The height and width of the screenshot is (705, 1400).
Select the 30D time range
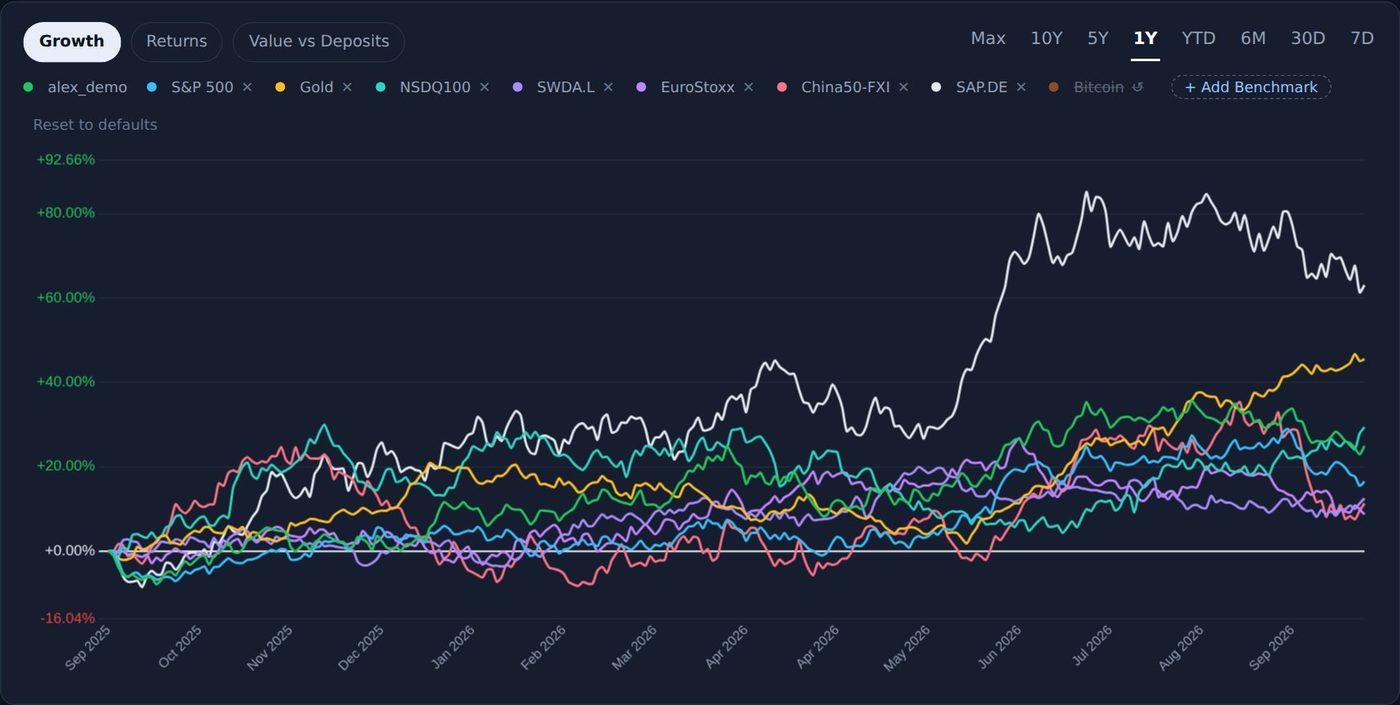coord(1308,38)
